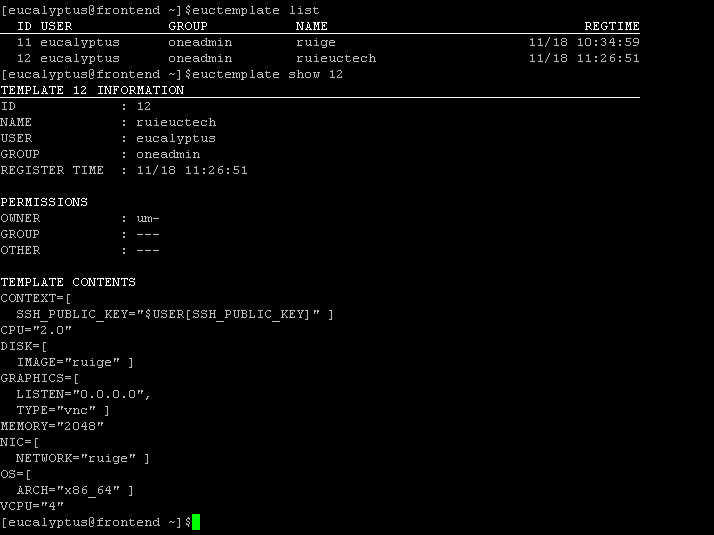
Task: Click regtime '11/18 10:34:59'
Action: click(x=584, y=42)
